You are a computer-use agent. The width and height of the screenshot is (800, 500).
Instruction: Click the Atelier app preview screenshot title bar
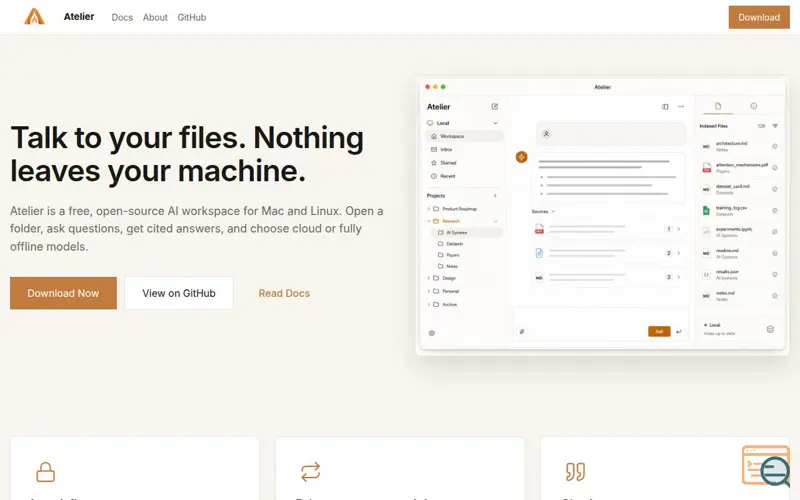602,87
